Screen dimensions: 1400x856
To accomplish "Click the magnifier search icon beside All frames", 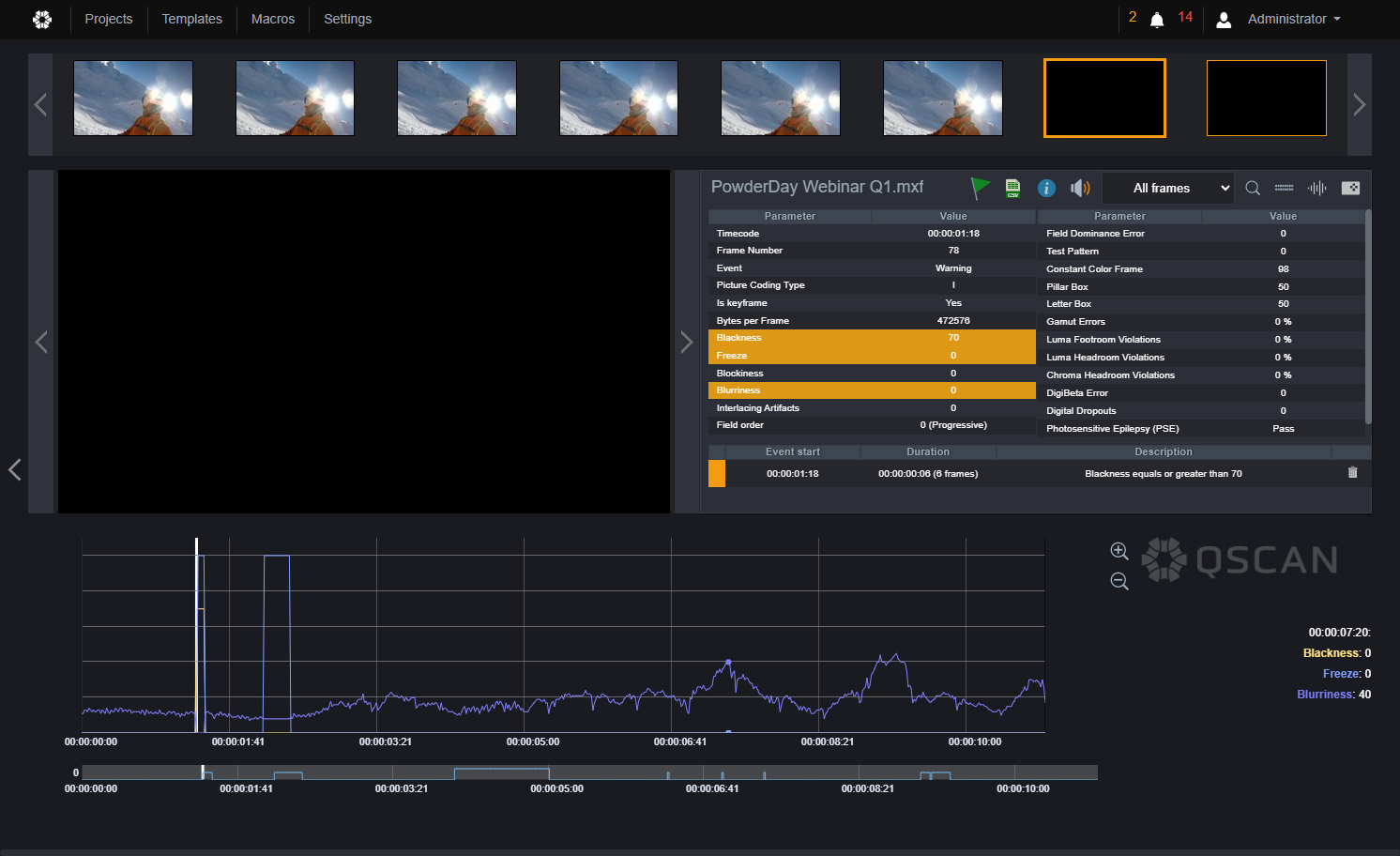I will [1253, 188].
